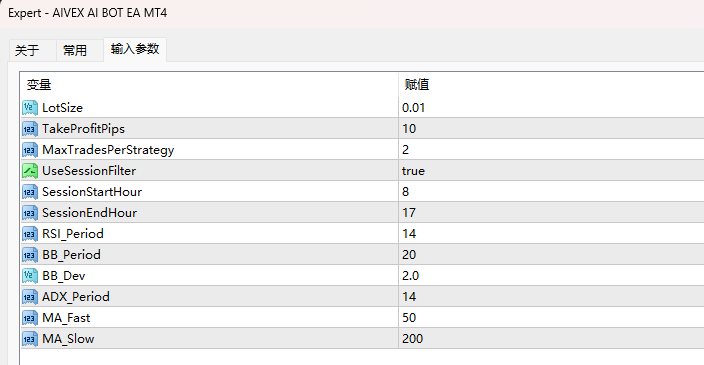
Task: Edit the TakeProfitPips value 10
Action: pyautogui.click(x=551, y=129)
